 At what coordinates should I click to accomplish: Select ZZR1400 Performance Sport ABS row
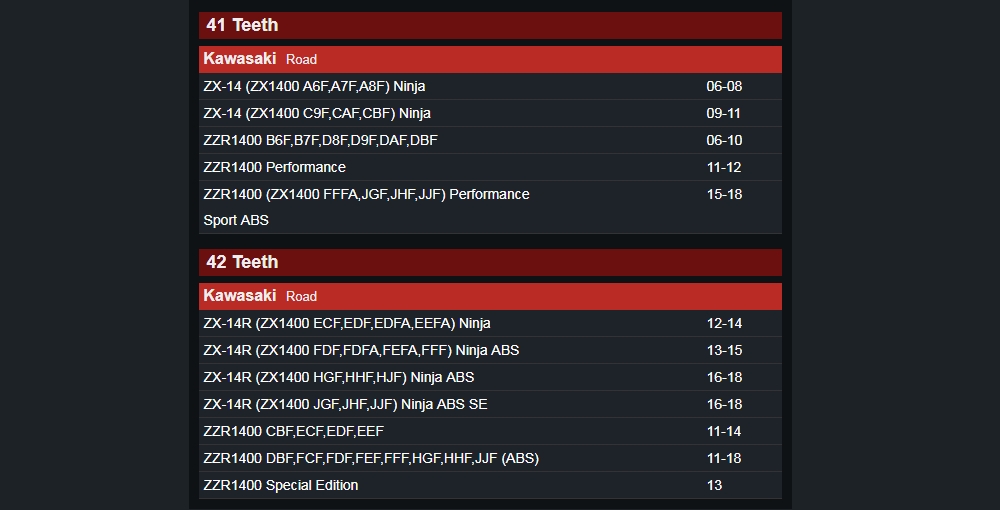tap(490, 207)
